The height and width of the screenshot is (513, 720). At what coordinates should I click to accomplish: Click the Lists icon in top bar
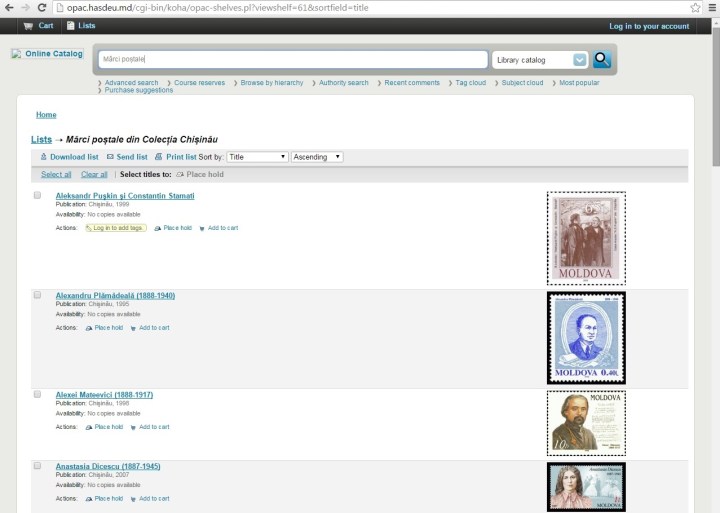[69, 26]
